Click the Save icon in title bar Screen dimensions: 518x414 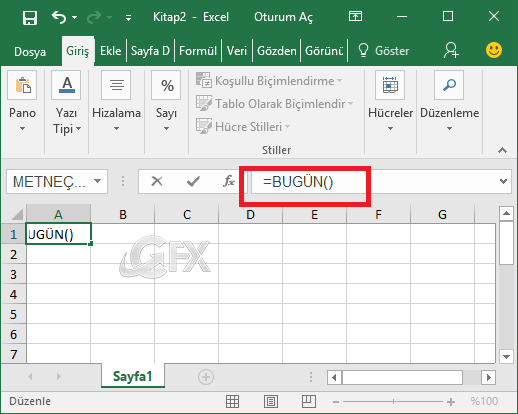point(30,17)
